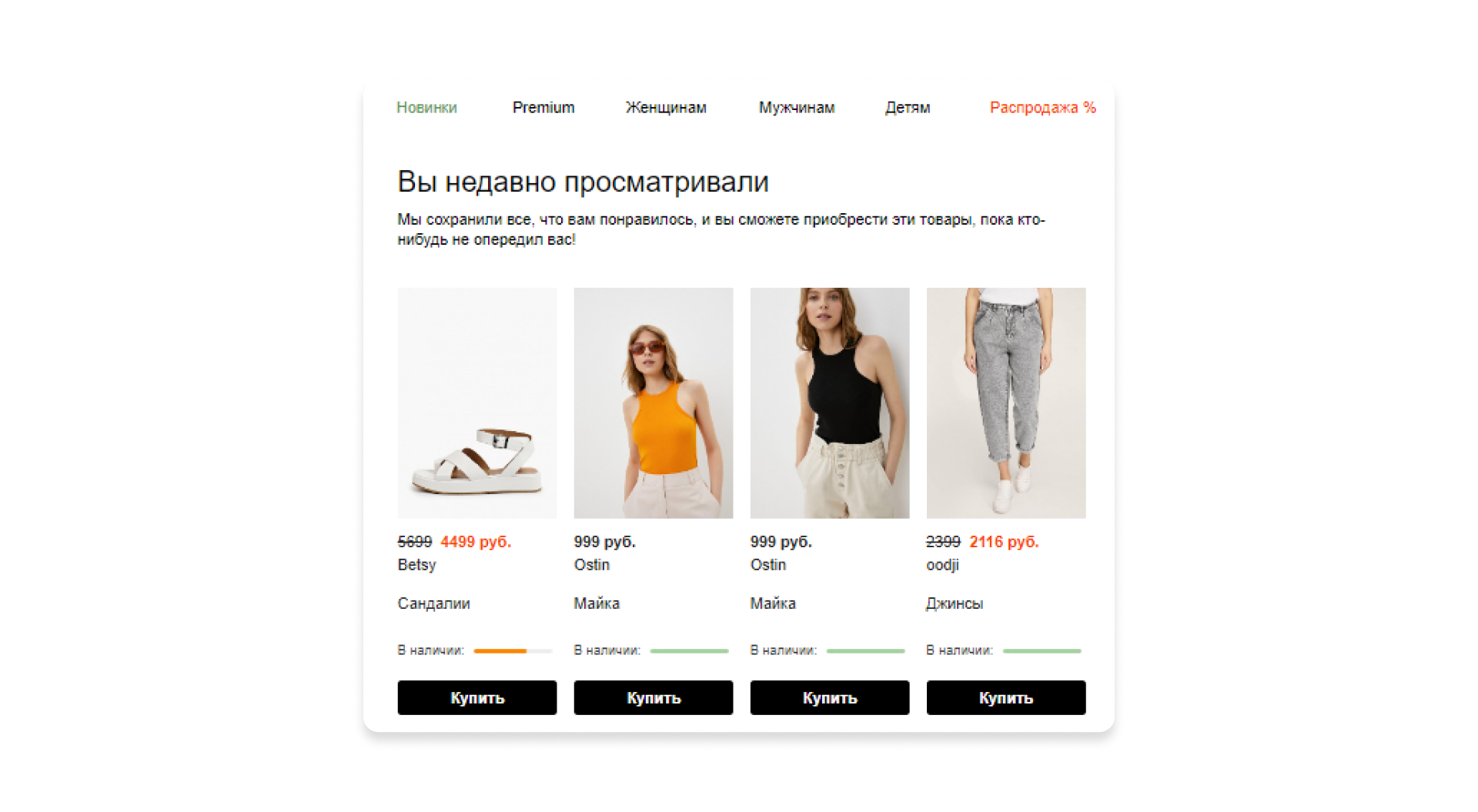
Task: Select the Premium navigation tab
Action: [543, 108]
